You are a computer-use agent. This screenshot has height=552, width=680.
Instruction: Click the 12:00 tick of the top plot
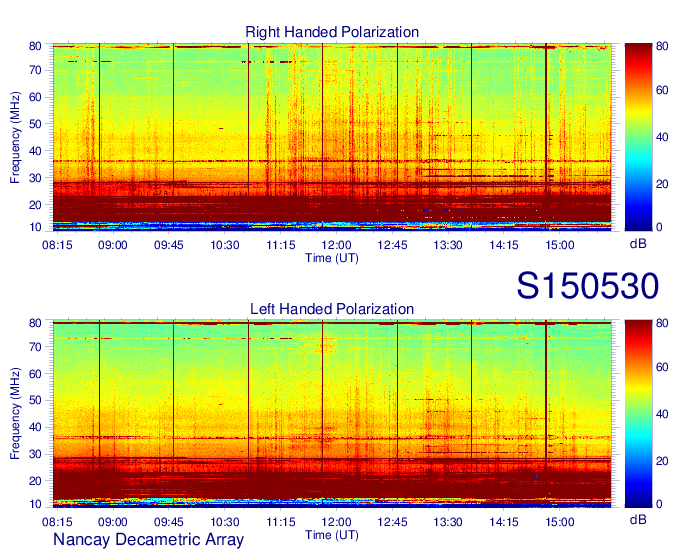pyautogui.click(x=337, y=245)
